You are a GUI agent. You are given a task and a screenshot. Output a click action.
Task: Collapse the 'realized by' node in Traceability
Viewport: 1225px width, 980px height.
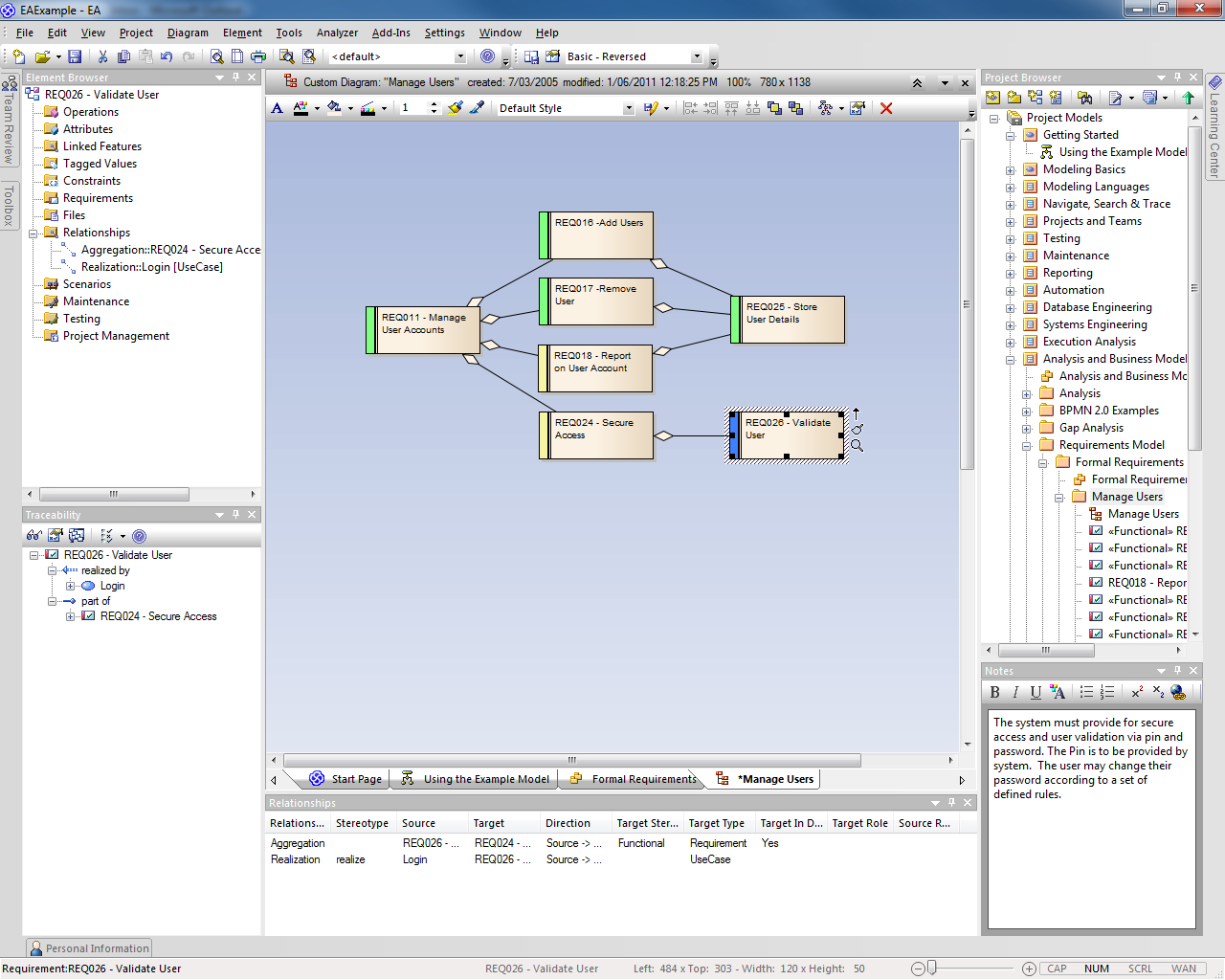53,570
